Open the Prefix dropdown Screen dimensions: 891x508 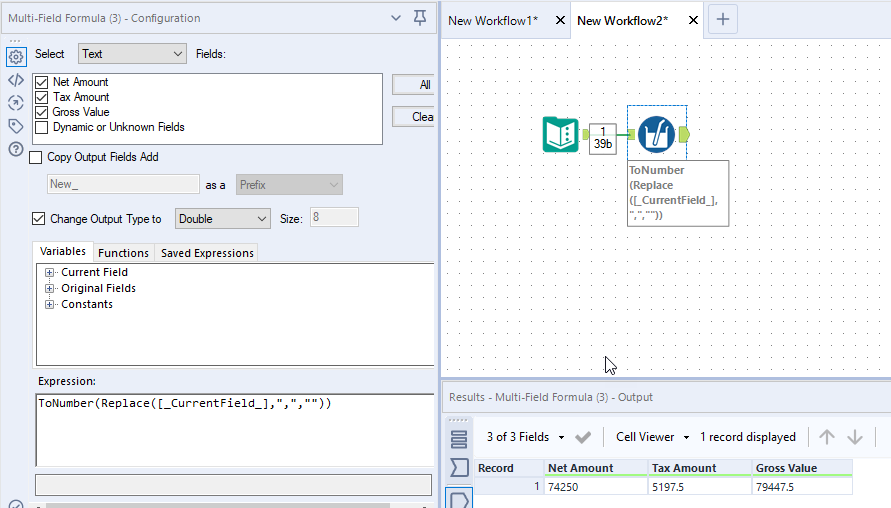pos(289,185)
